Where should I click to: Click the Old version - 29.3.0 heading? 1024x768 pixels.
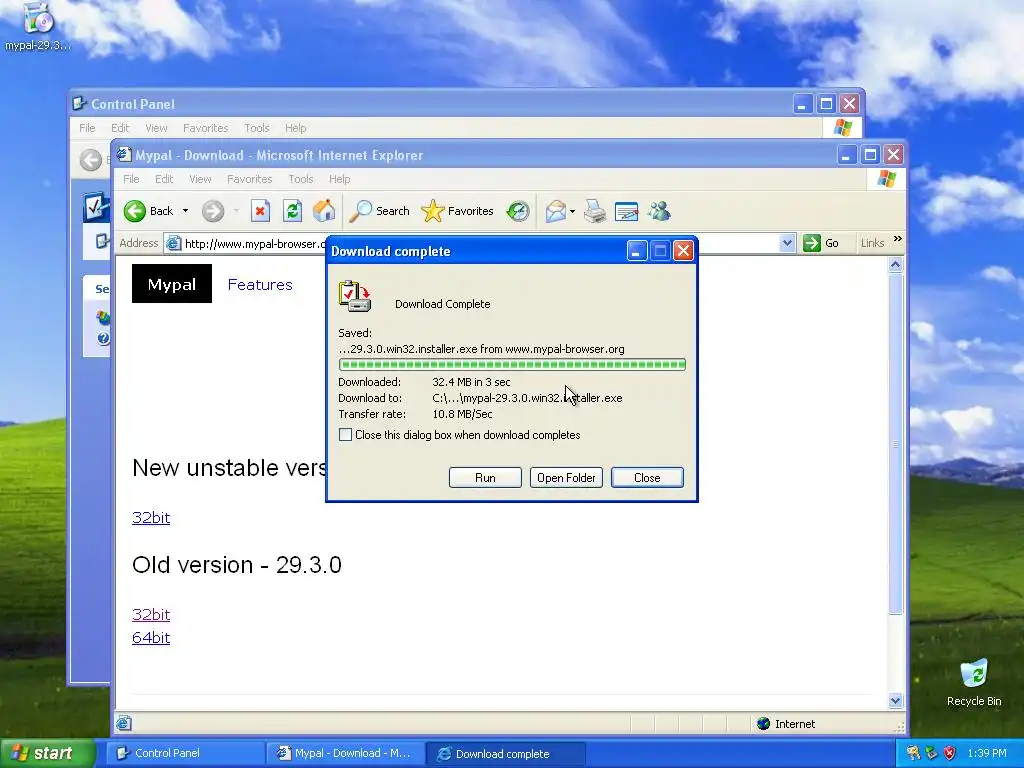236,565
